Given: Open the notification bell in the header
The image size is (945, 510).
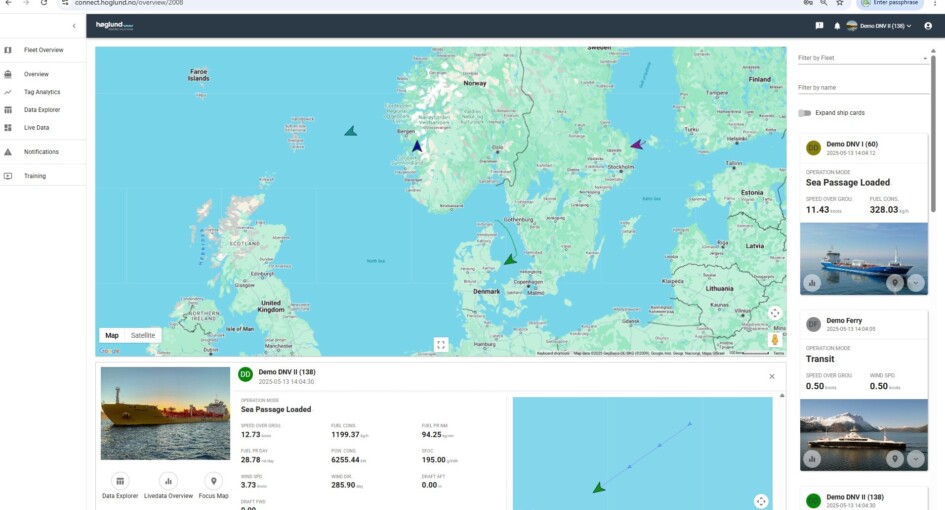Looking at the screenshot, I should 837,26.
